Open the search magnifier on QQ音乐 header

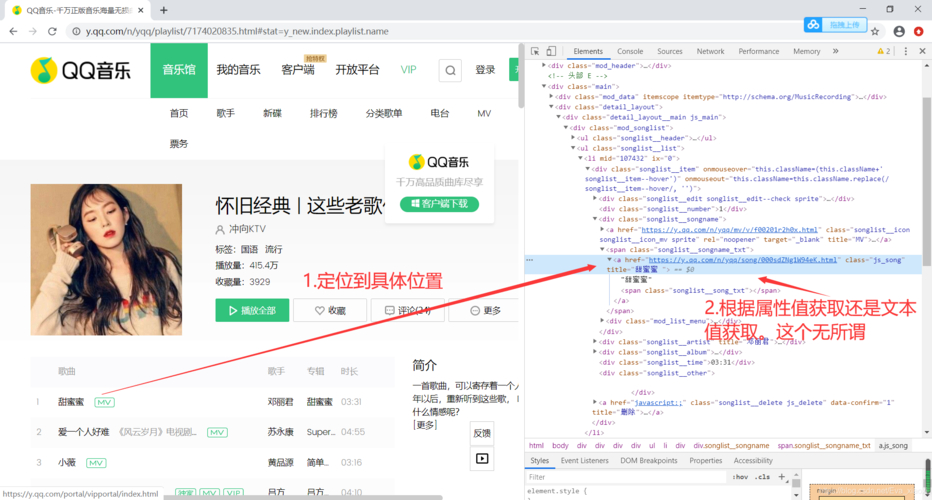click(x=450, y=71)
